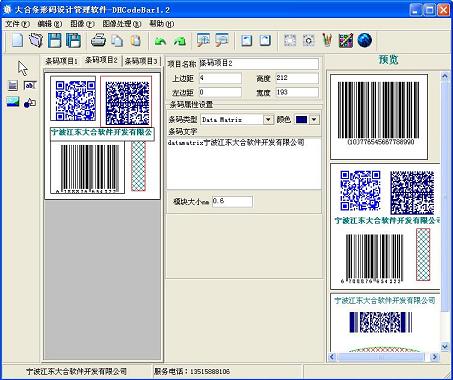Click the preview scroll down arrow
The height and width of the screenshot is (380, 453).
445,347
